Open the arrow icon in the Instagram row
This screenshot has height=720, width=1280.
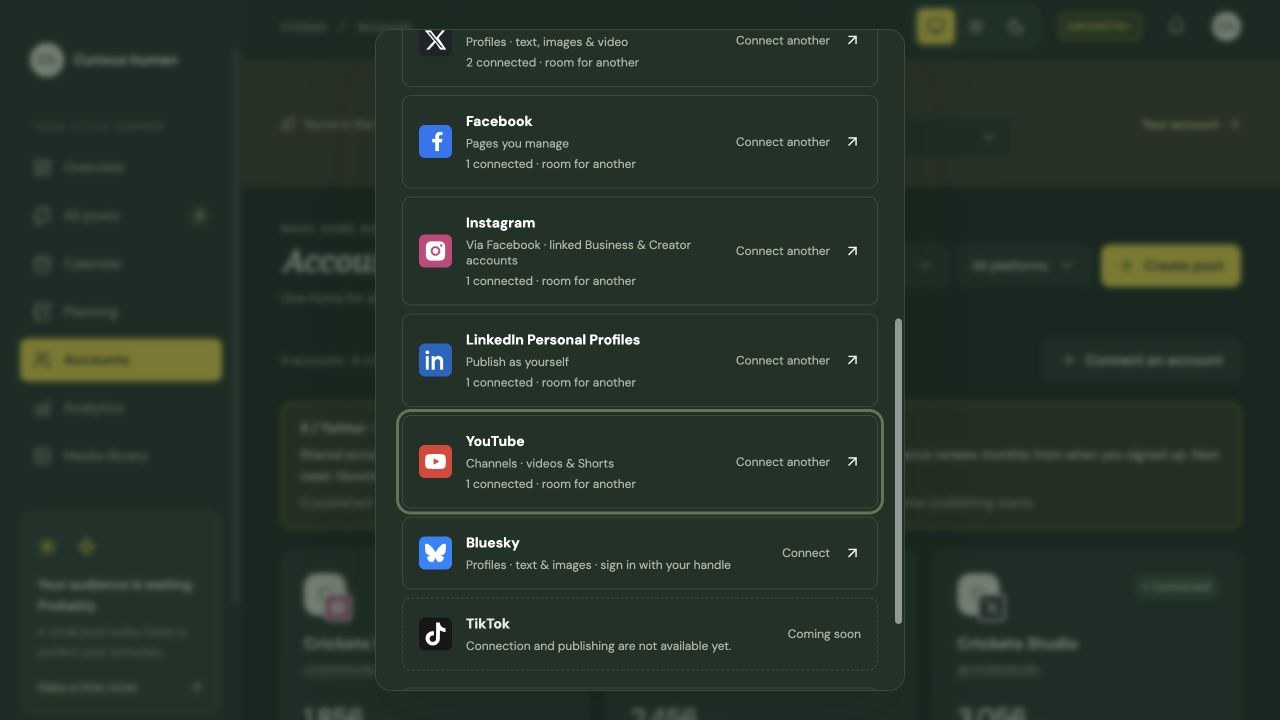pos(852,251)
